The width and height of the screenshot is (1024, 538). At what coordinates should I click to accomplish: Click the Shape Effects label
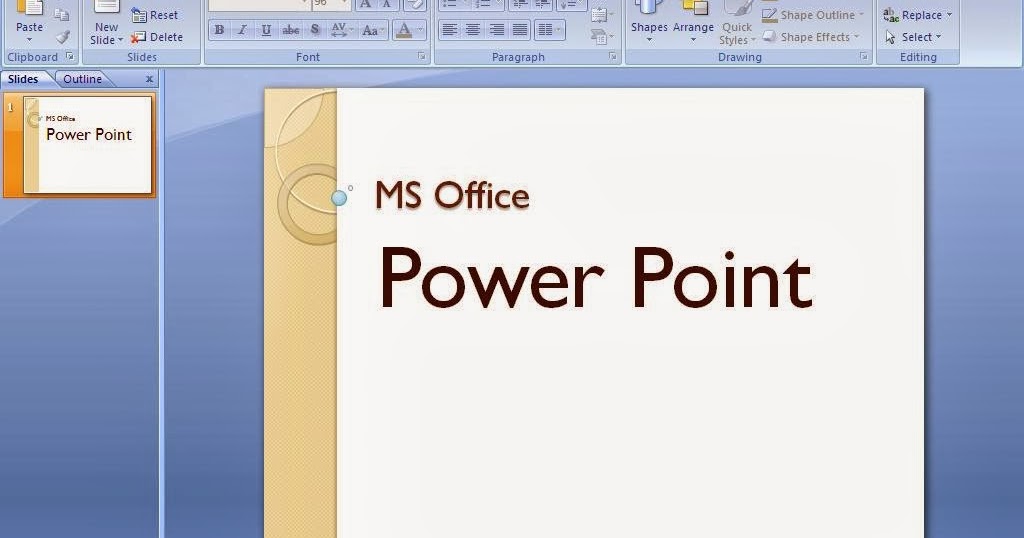[815, 37]
